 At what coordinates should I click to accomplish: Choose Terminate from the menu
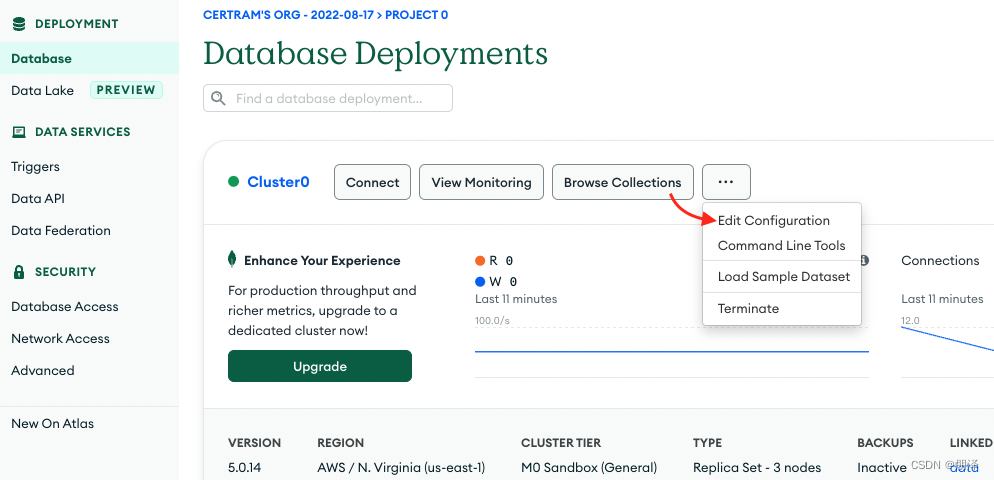(748, 309)
